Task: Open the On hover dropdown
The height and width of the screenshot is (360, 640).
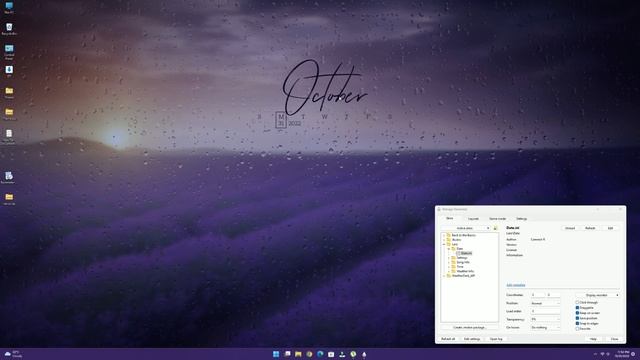Action: 545,327
